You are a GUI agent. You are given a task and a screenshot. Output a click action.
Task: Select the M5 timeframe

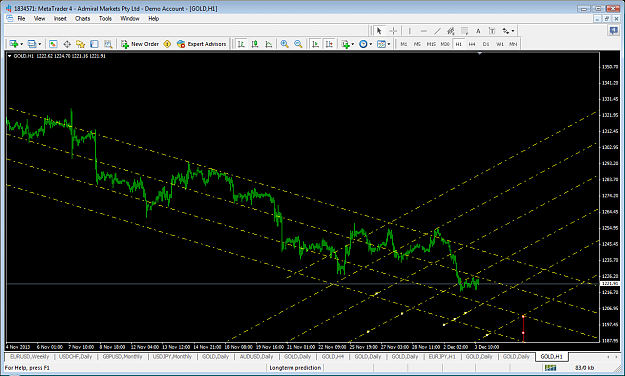pos(417,44)
